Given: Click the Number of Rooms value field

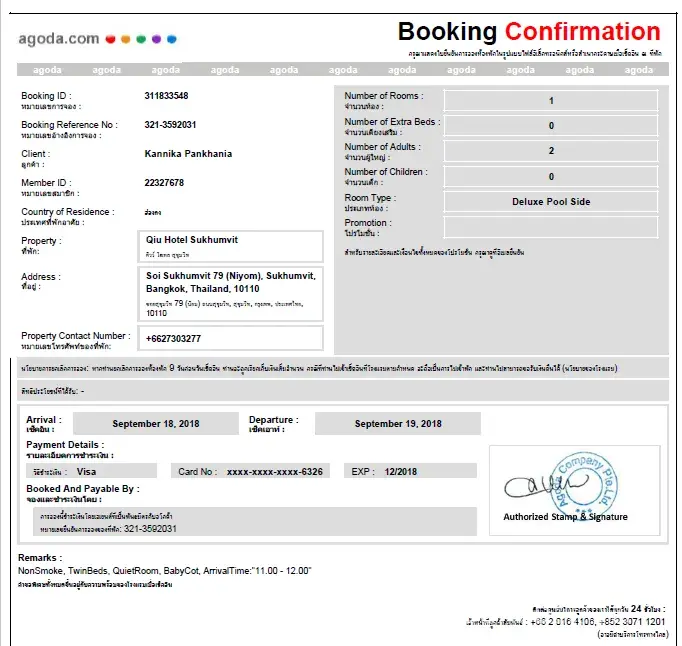Looking at the screenshot, I should pos(551,100).
